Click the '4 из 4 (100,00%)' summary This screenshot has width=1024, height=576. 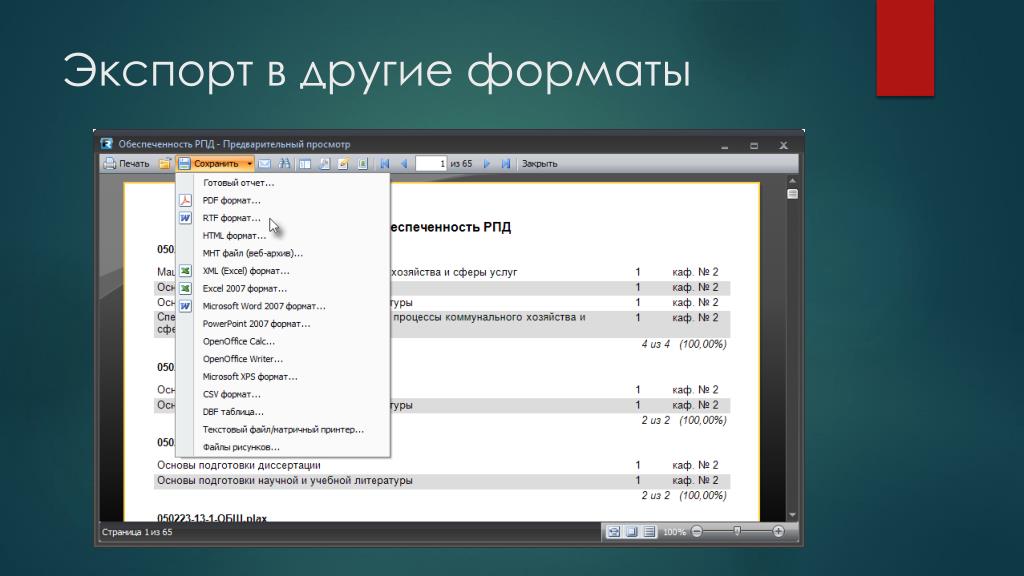(x=684, y=344)
